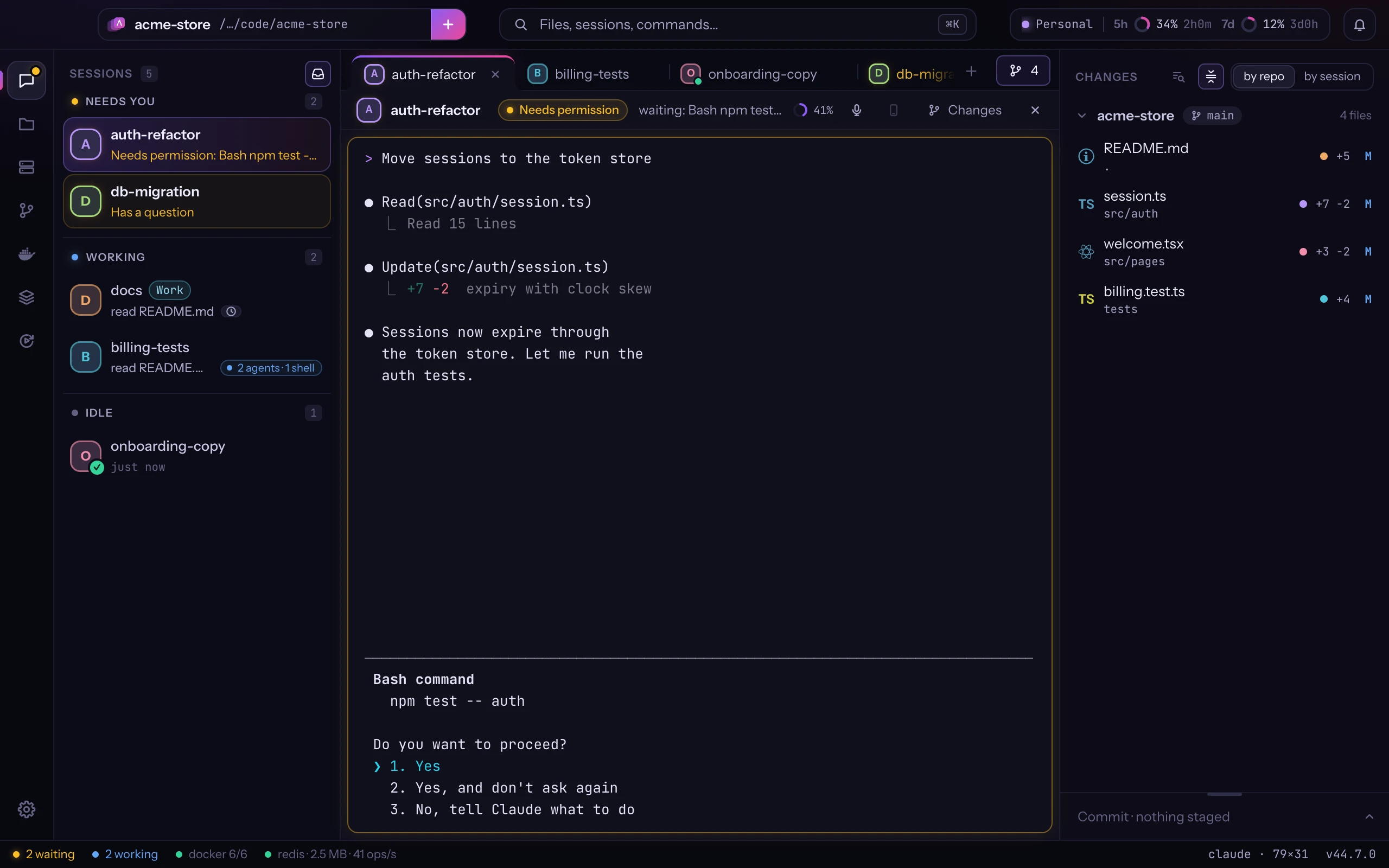Open the db-migration session card
Screen dimensions: 1389x868
(197, 201)
